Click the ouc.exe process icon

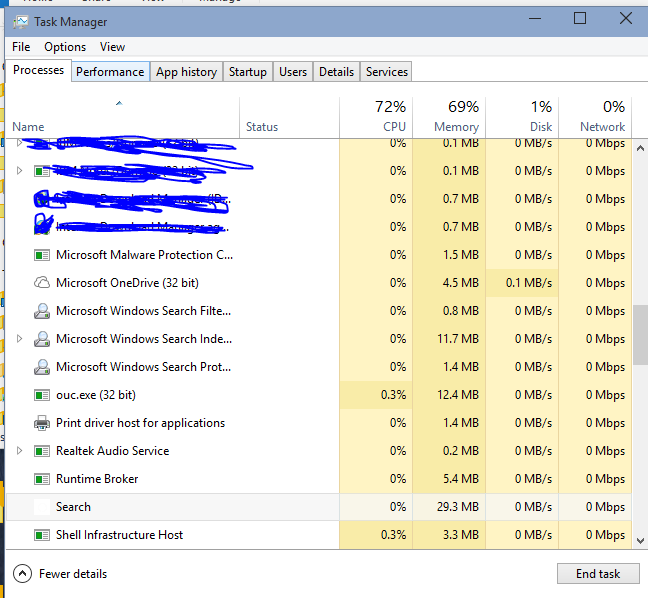click(42, 395)
